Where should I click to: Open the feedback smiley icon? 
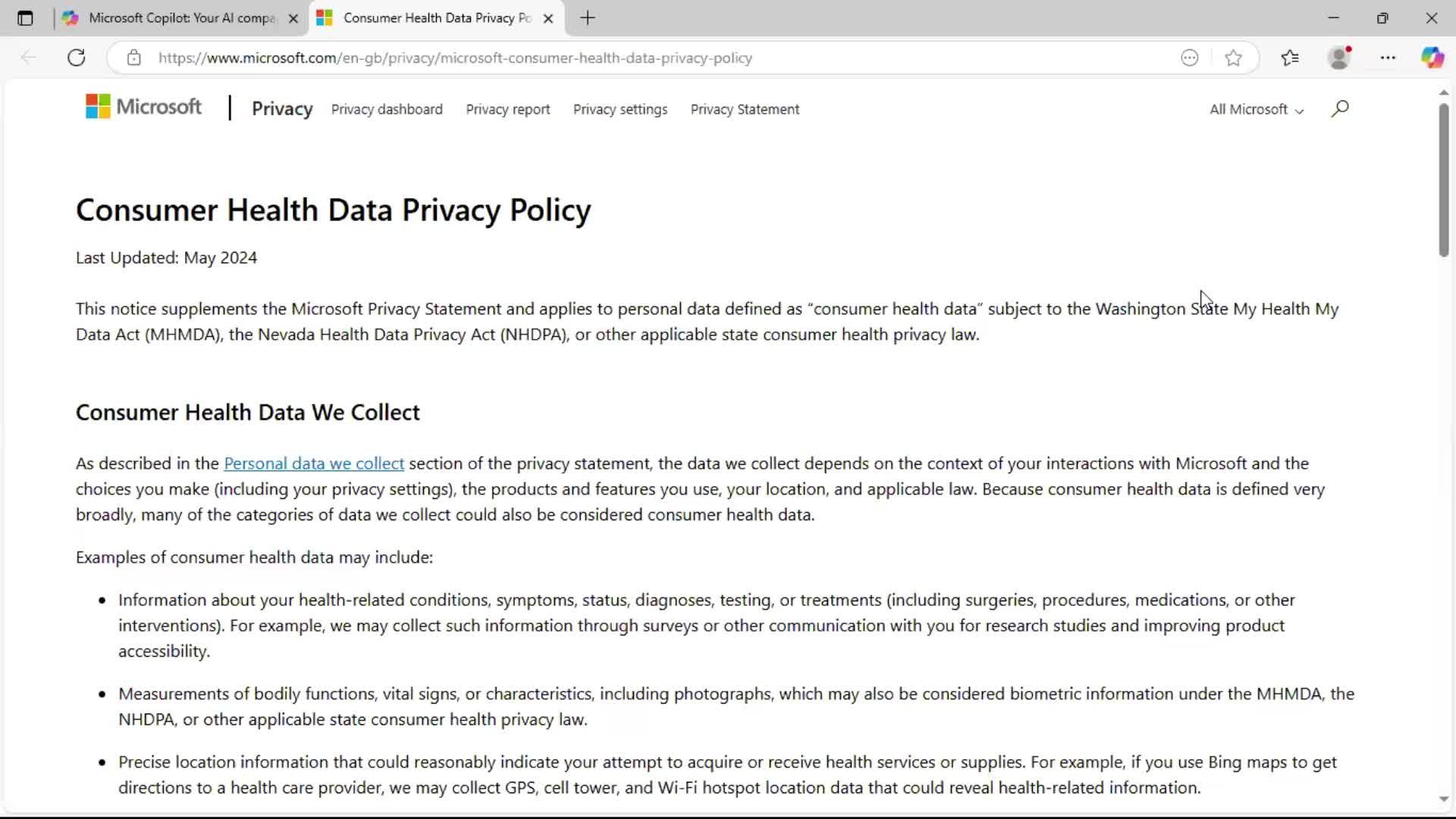click(x=1189, y=58)
